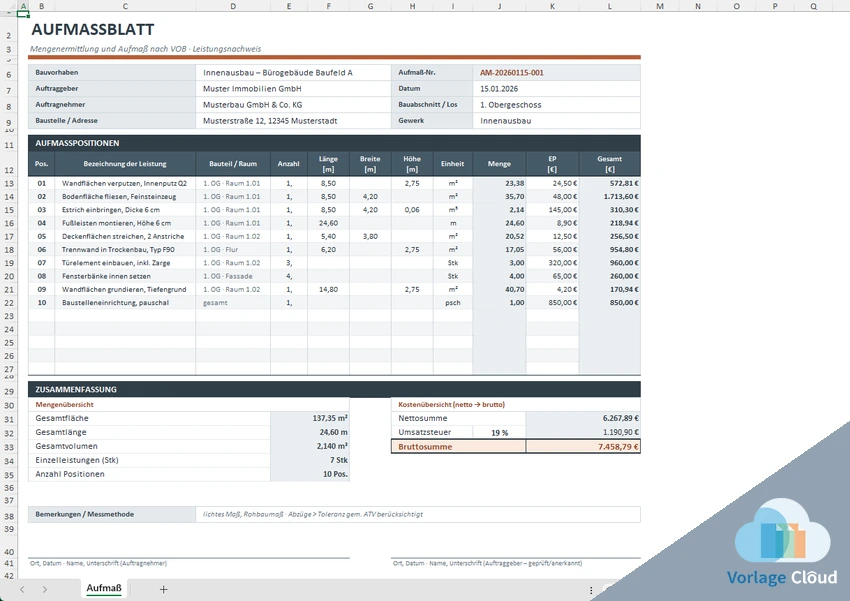Select unit price cell 320,00 €

point(552,263)
